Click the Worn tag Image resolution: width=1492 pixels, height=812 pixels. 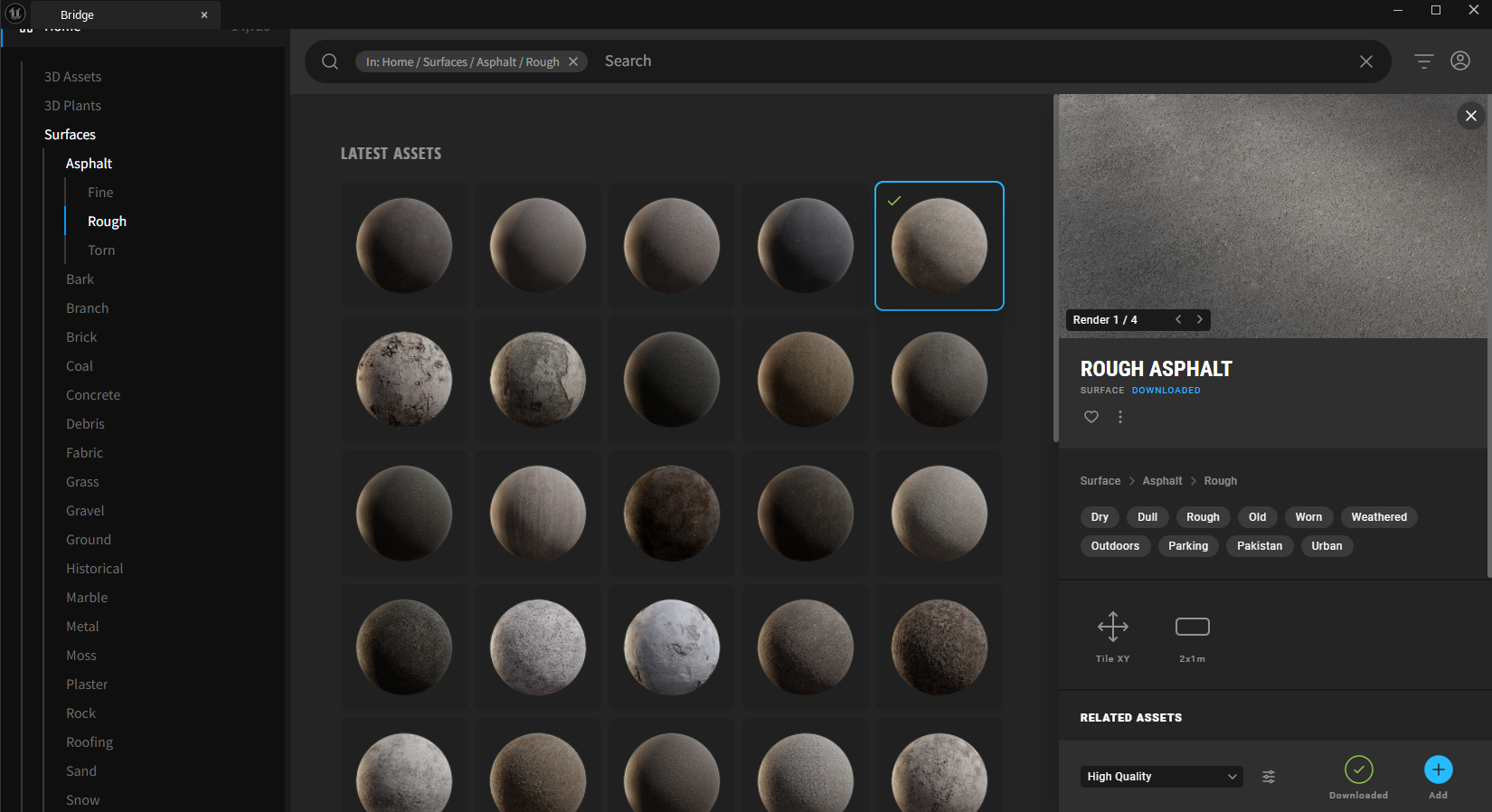click(x=1308, y=517)
